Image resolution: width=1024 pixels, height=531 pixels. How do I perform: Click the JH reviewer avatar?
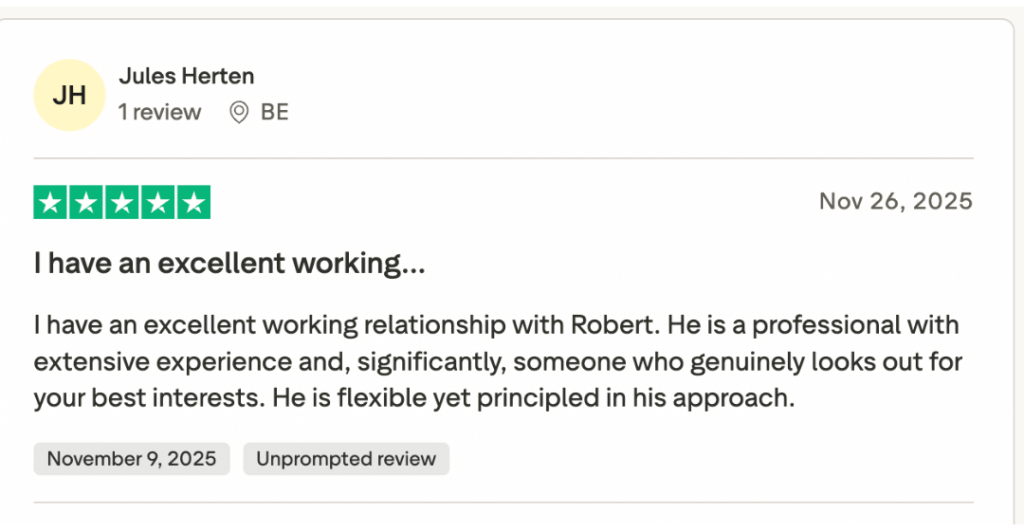click(68, 95)
